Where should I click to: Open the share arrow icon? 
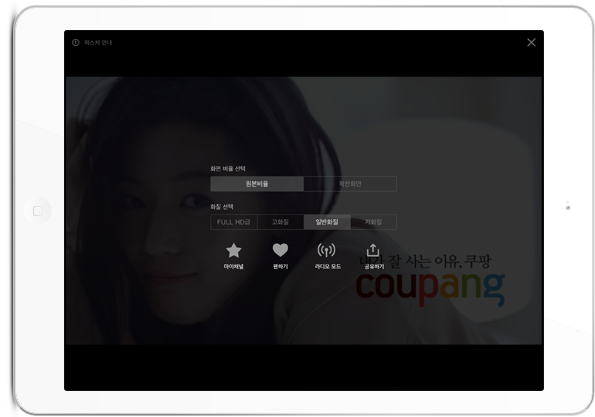[373, 250]
